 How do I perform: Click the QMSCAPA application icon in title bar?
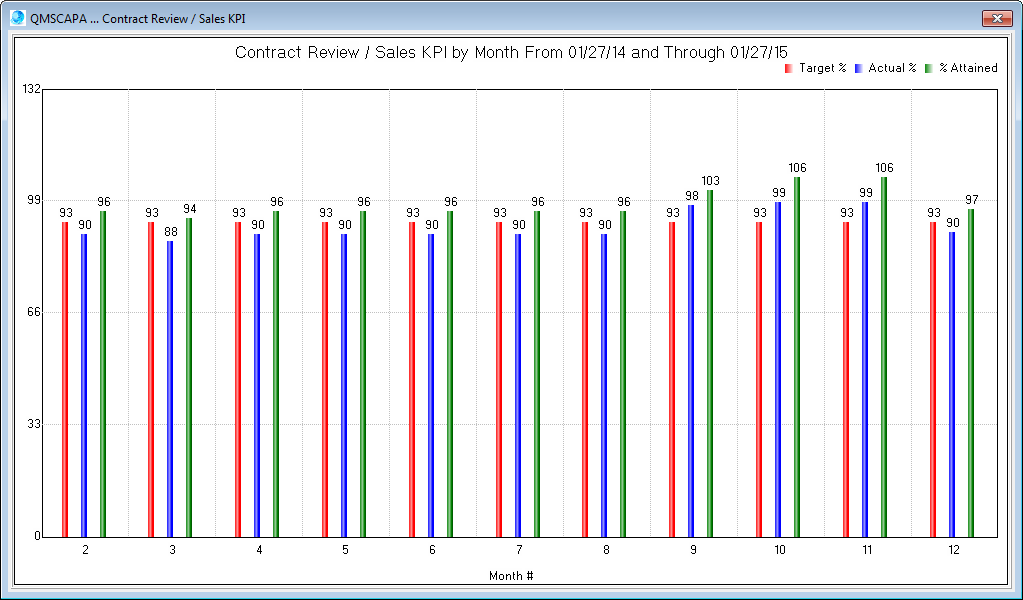click(x=17, y=17)
